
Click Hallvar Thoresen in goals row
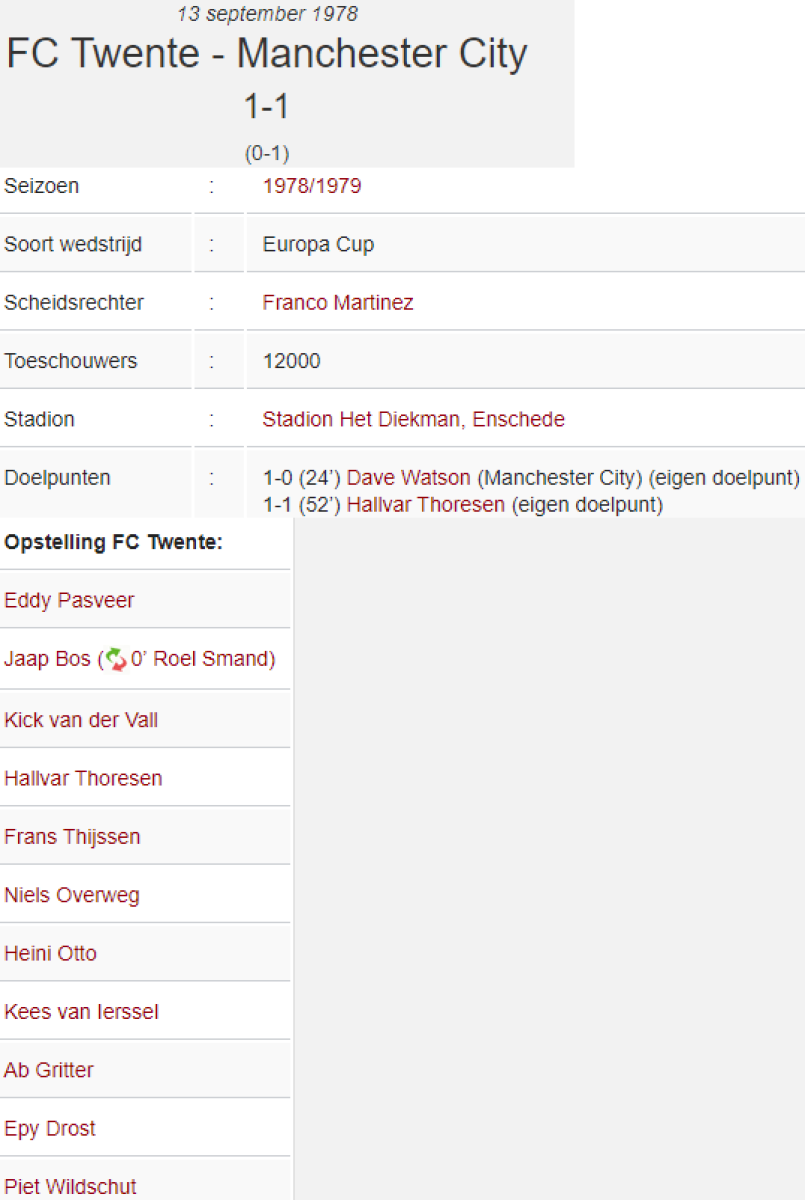click(x=425, y=505)
